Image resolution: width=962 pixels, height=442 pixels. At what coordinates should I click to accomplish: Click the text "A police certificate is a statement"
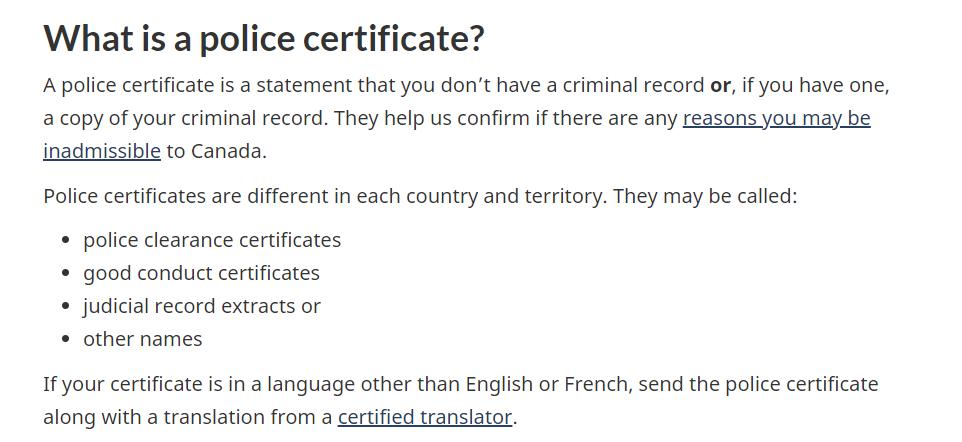(200, 85)
